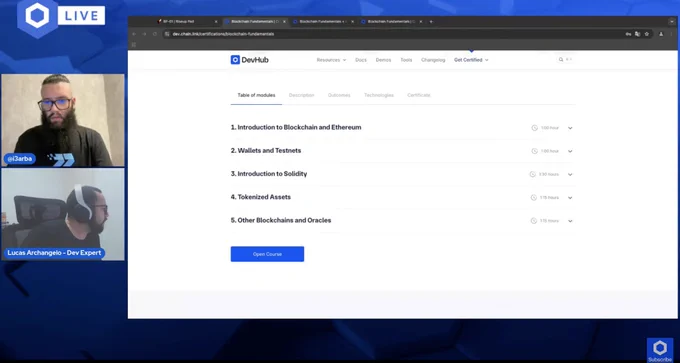Bookmark the page with the star icon
Viewport: 680px width, 363px height.
click(x=647, y=34)
